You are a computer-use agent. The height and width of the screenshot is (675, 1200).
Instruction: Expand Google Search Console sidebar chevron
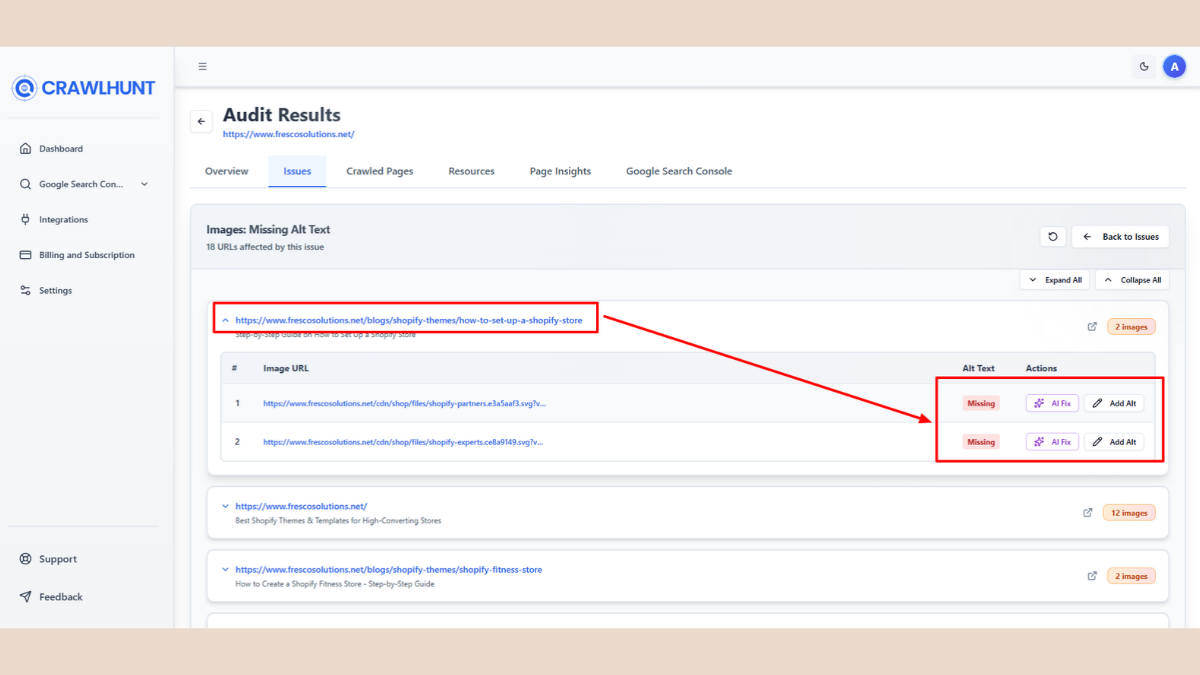pos(144,184)
